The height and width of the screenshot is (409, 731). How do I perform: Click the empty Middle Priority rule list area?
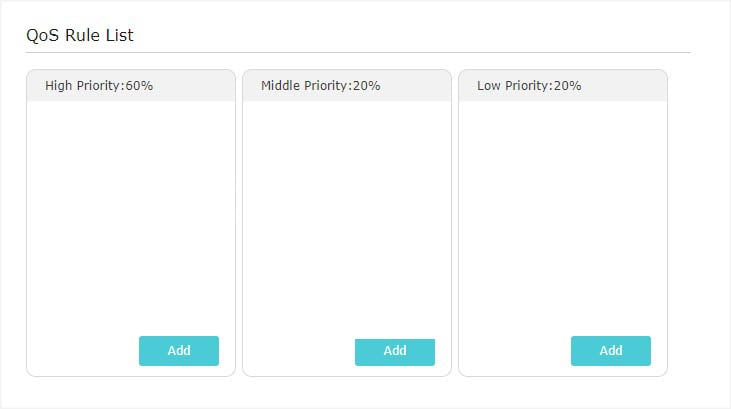click(347, 217)
